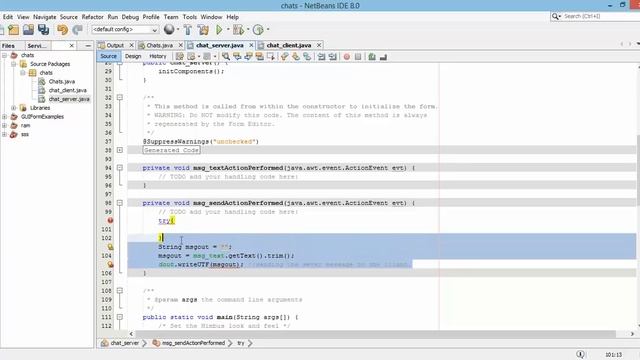Collapse main method fold at line 111

tap(120, 317)
